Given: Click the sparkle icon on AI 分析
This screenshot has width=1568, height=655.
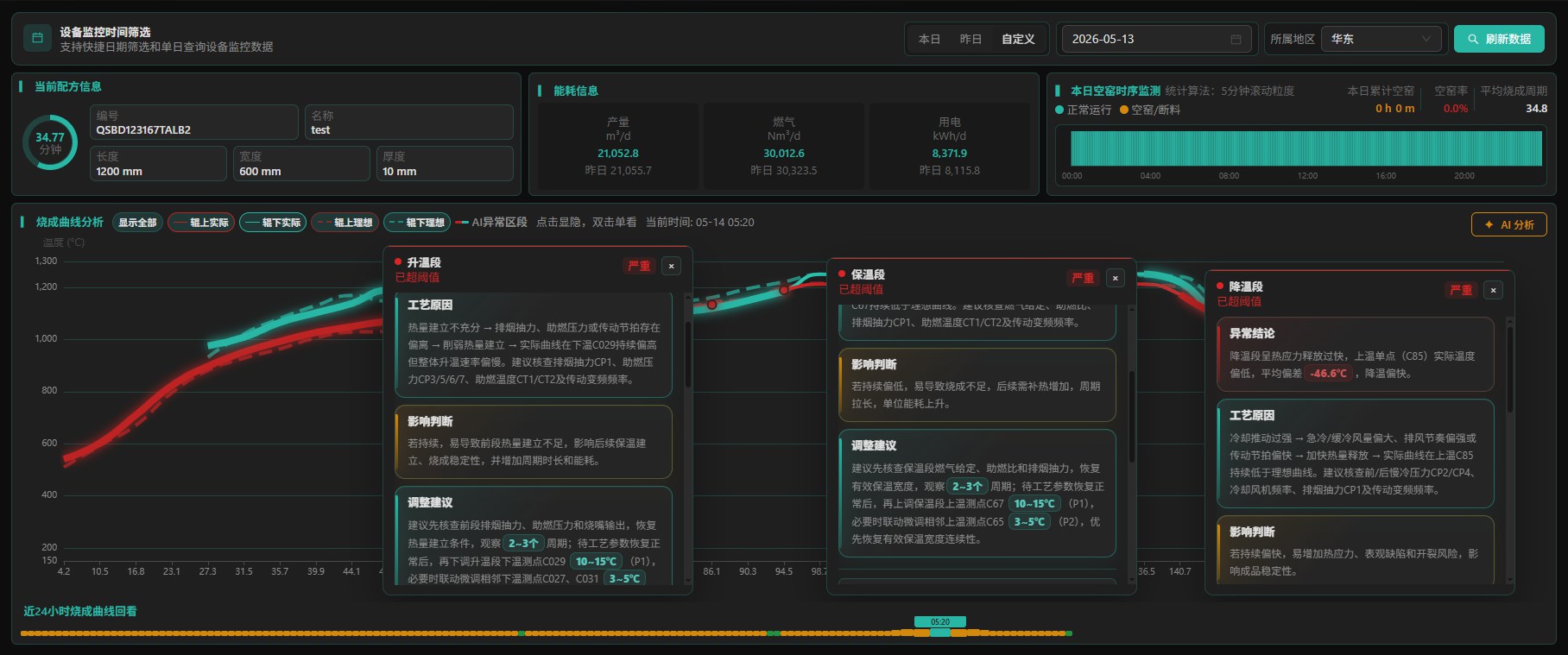Looking at the screenshot, I should 1489,224.
